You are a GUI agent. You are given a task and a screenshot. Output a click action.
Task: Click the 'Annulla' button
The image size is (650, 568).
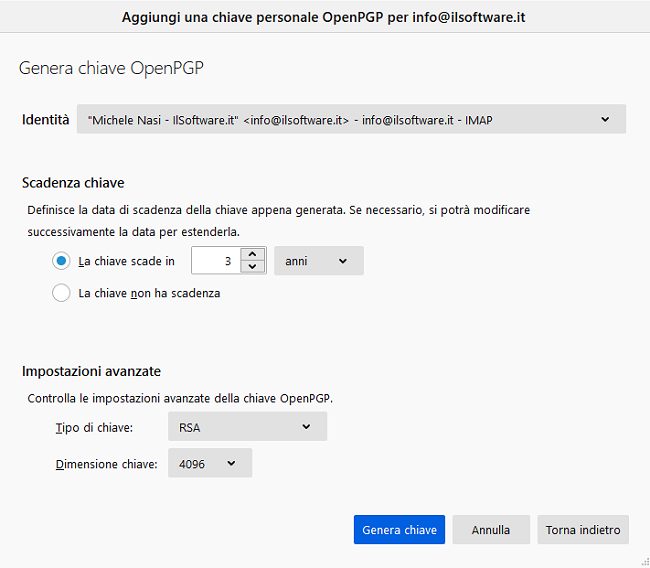coord(491,529)
